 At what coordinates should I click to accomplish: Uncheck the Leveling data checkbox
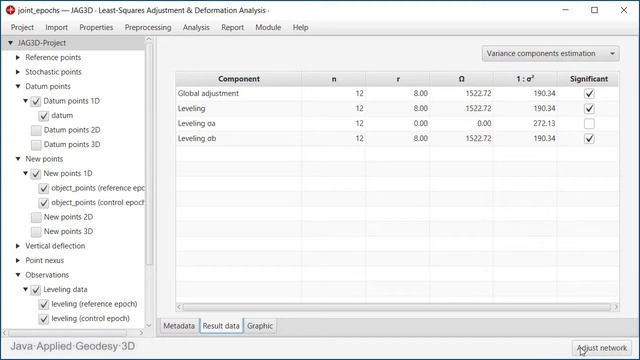(x=36, y=290)
